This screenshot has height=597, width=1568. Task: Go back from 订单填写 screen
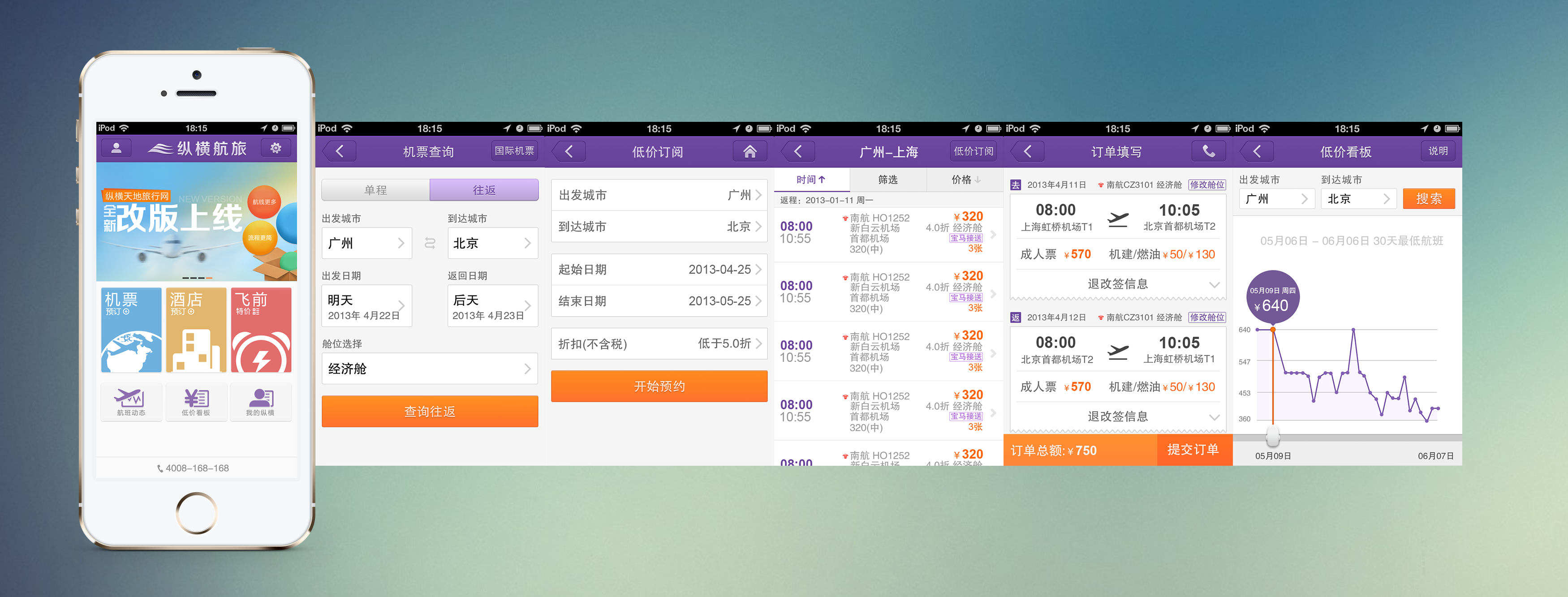[x=1028, y=151]
